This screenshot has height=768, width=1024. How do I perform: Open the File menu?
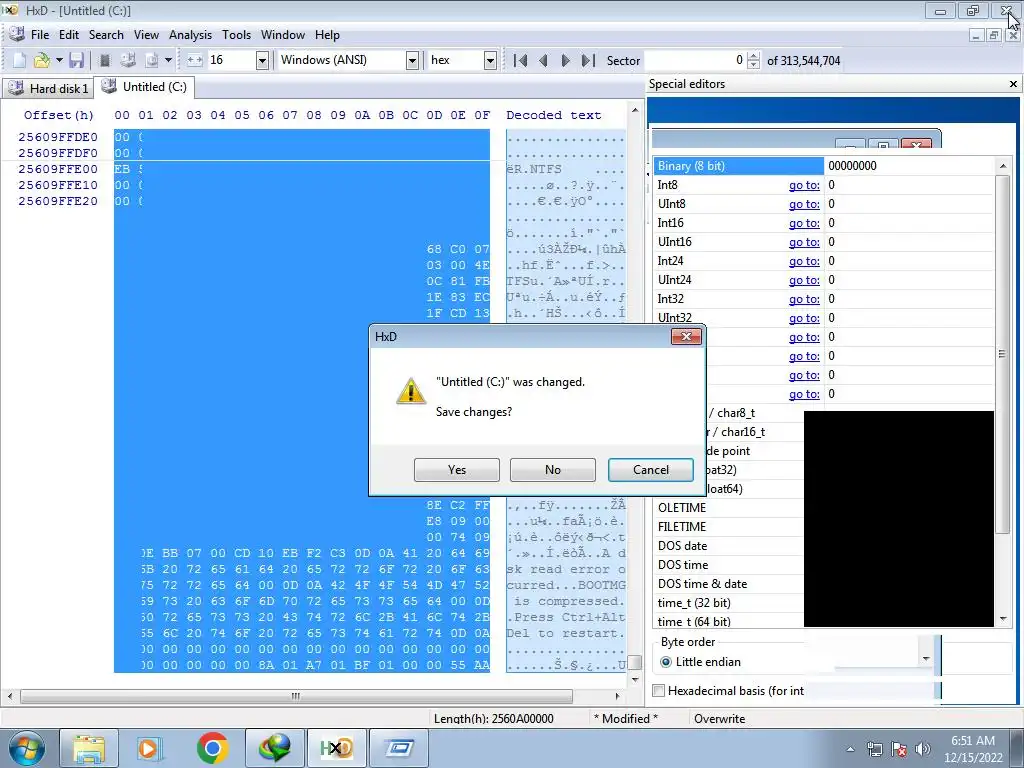click(40, 35)
